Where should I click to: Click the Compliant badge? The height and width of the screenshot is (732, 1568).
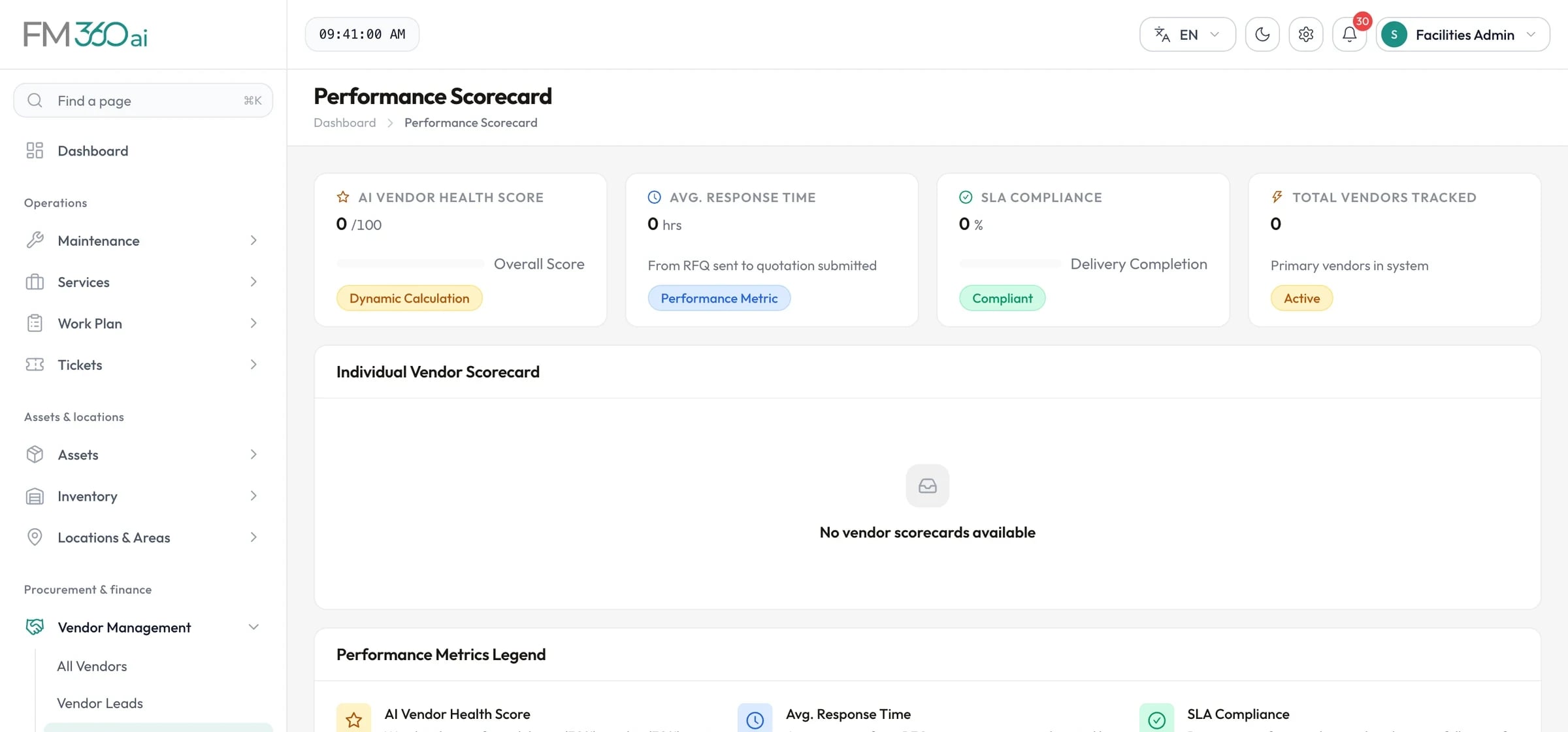1002,298
